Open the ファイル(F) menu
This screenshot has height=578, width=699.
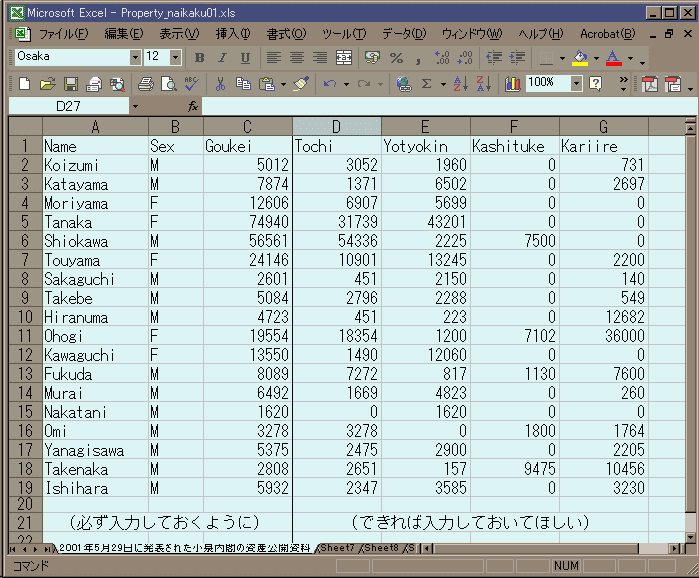(x=63, y=34)
